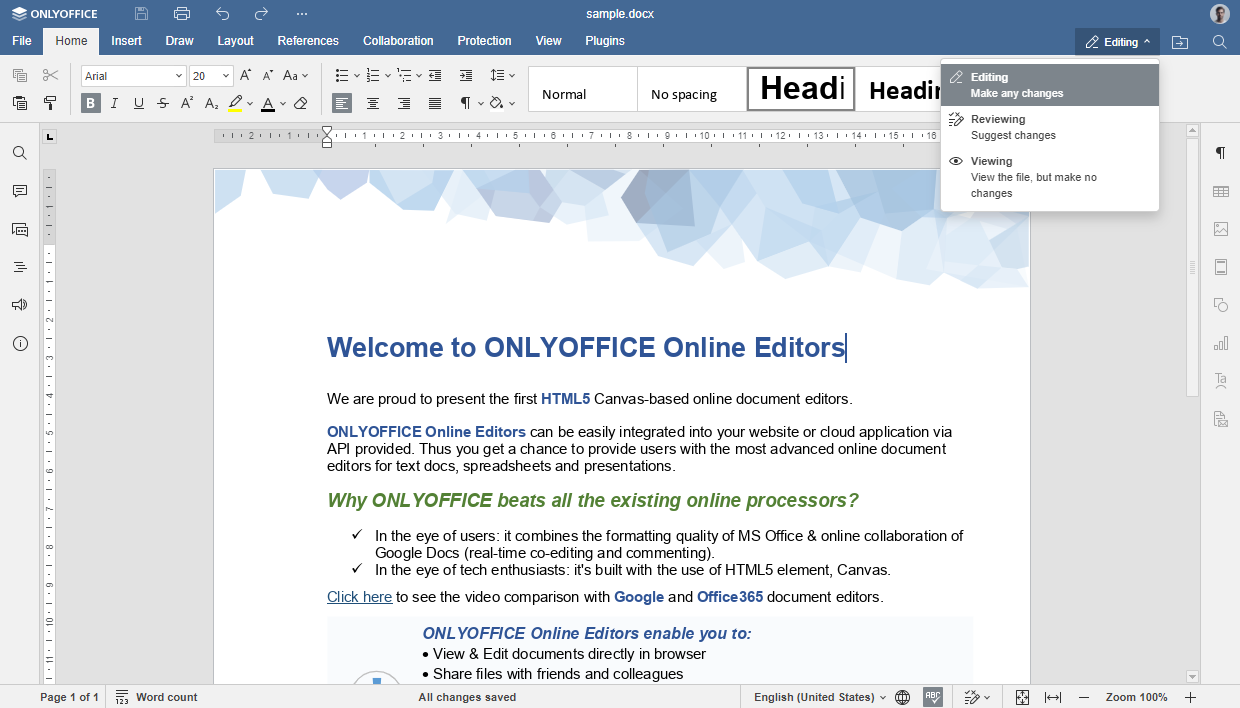1240x708 pixels.
Task: Open the Headings navigation panel icon
Action: pyautogui.click(x=19, y=267)
